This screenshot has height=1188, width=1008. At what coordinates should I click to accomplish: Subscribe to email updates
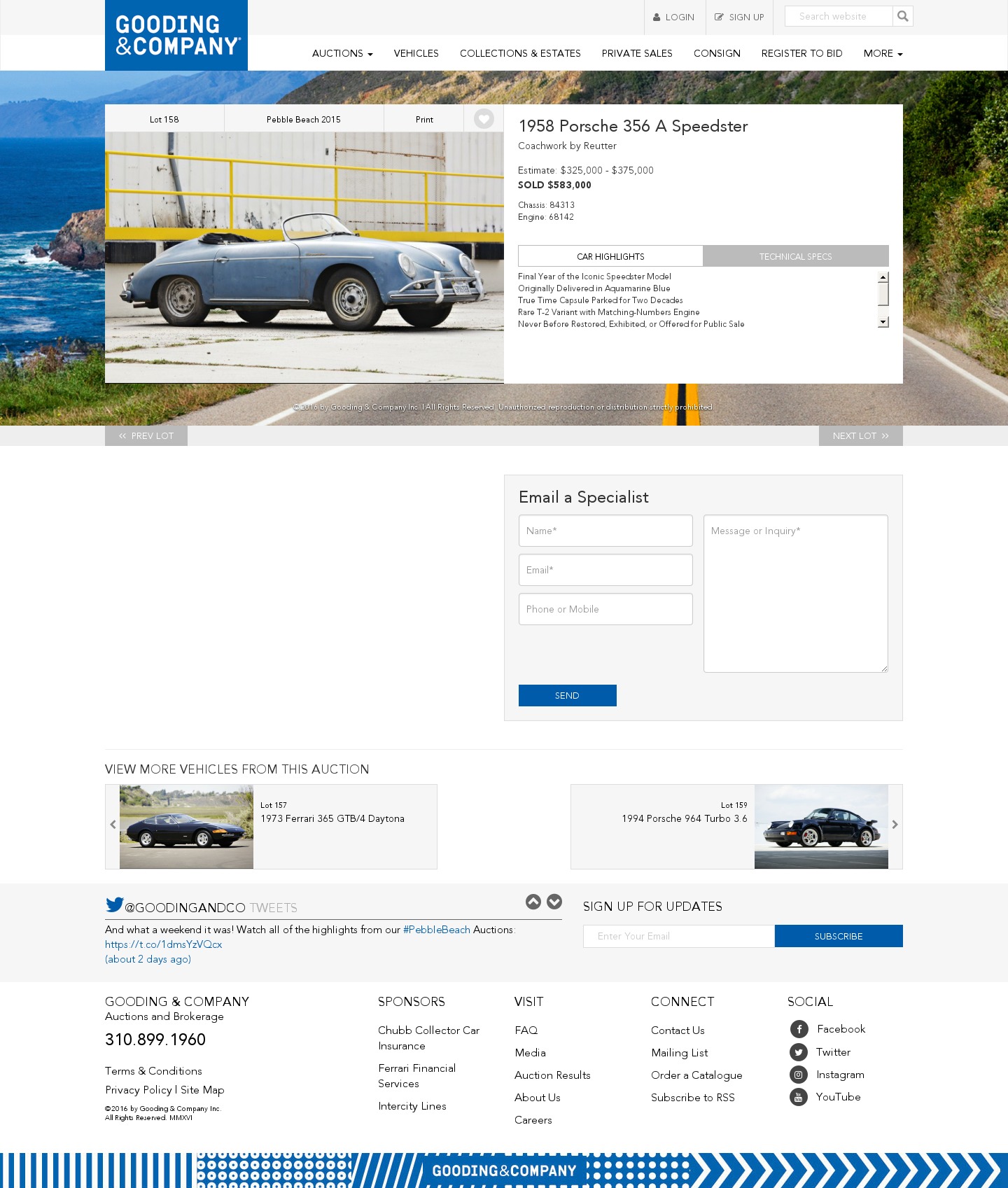(x=839, y=936)
